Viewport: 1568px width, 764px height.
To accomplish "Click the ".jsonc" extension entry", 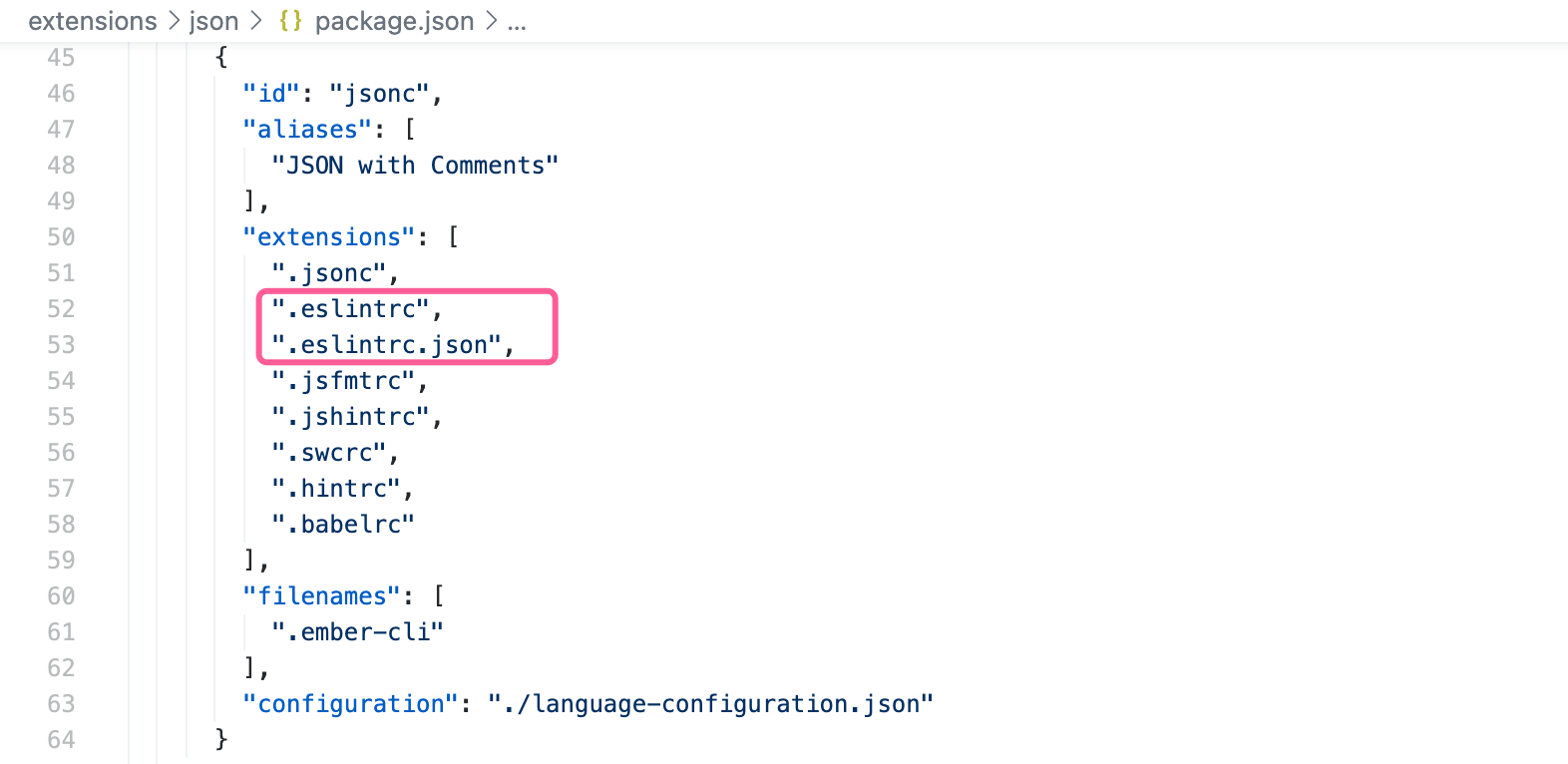I will [x=329, y=273].
